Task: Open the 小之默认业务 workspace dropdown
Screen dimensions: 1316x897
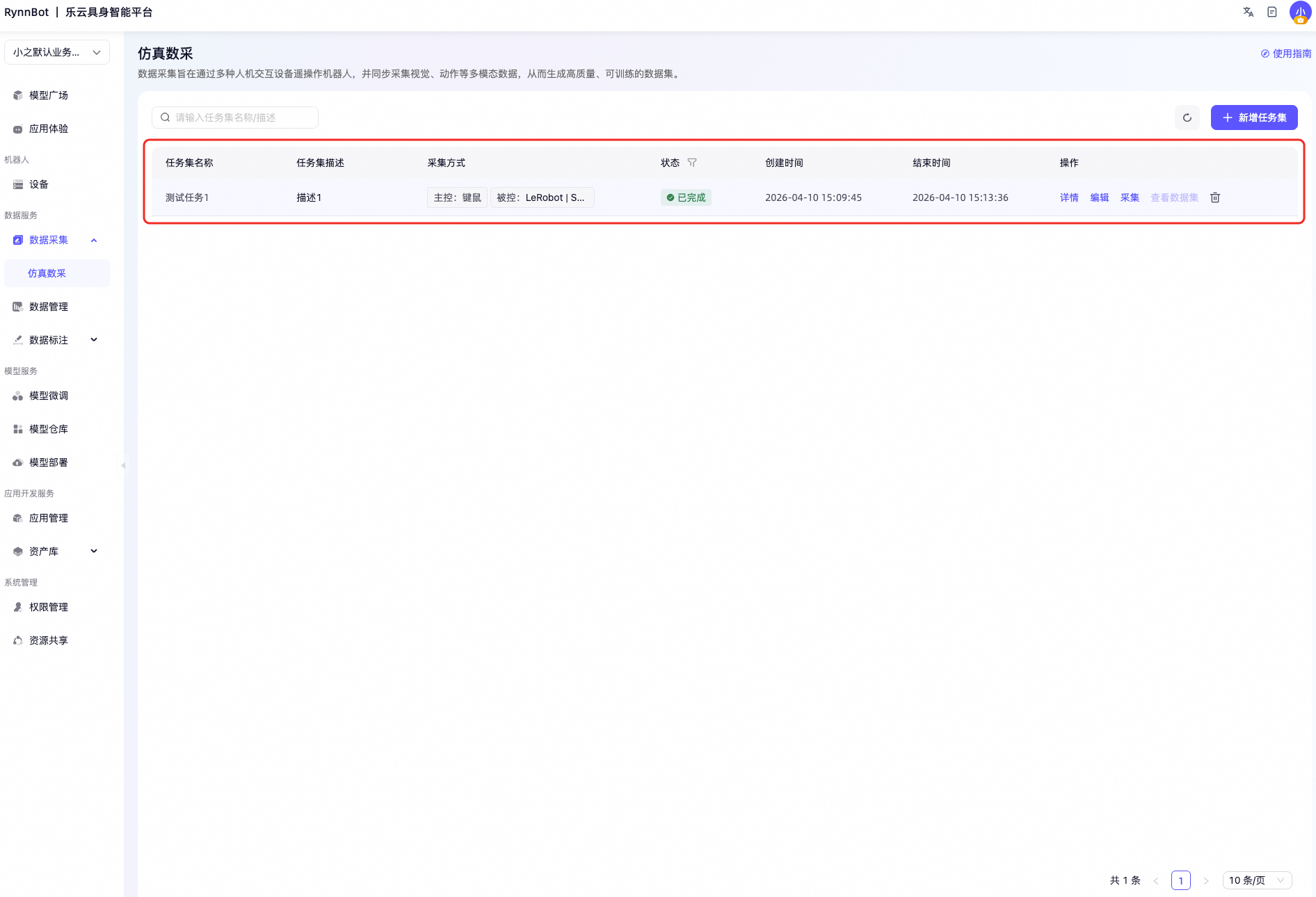Action: click(x=57, y=52)
